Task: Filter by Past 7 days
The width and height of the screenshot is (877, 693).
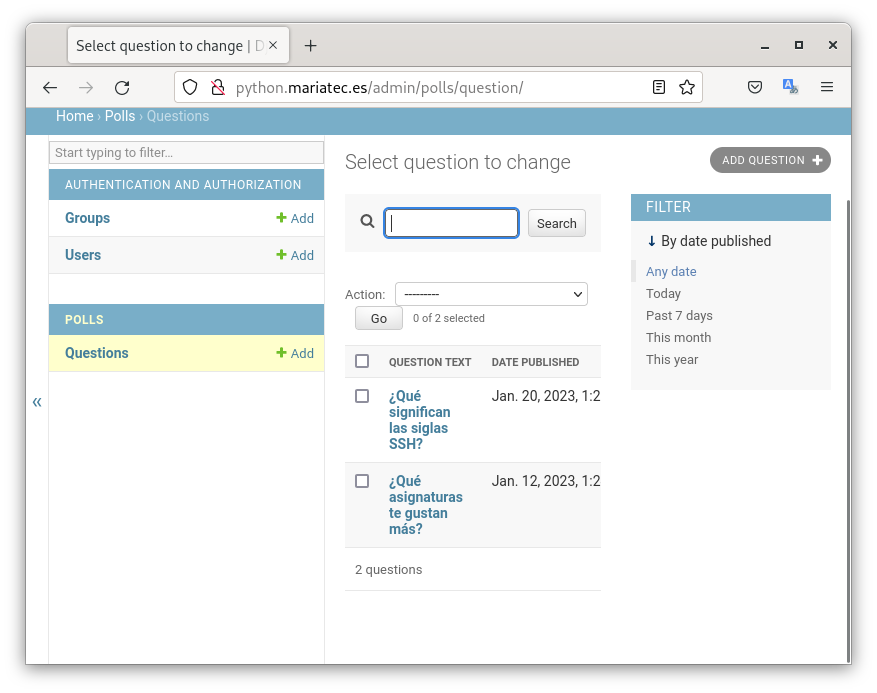Action: pos(679,316)
